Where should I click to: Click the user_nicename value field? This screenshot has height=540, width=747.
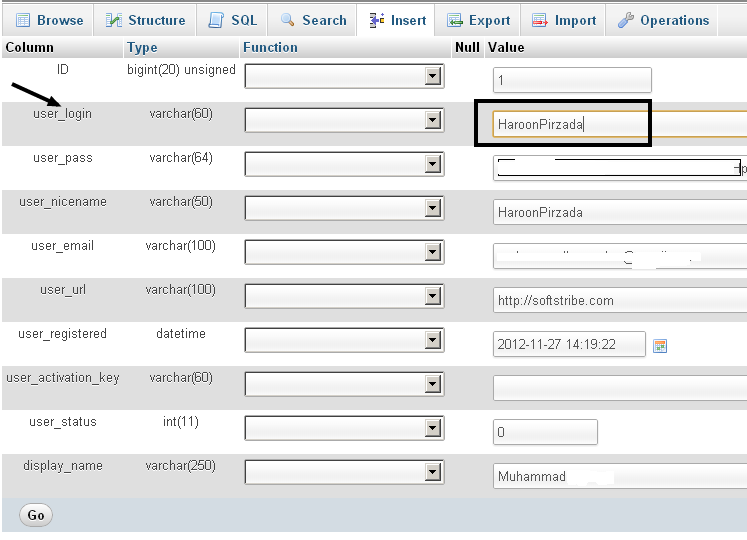(620, 212)
